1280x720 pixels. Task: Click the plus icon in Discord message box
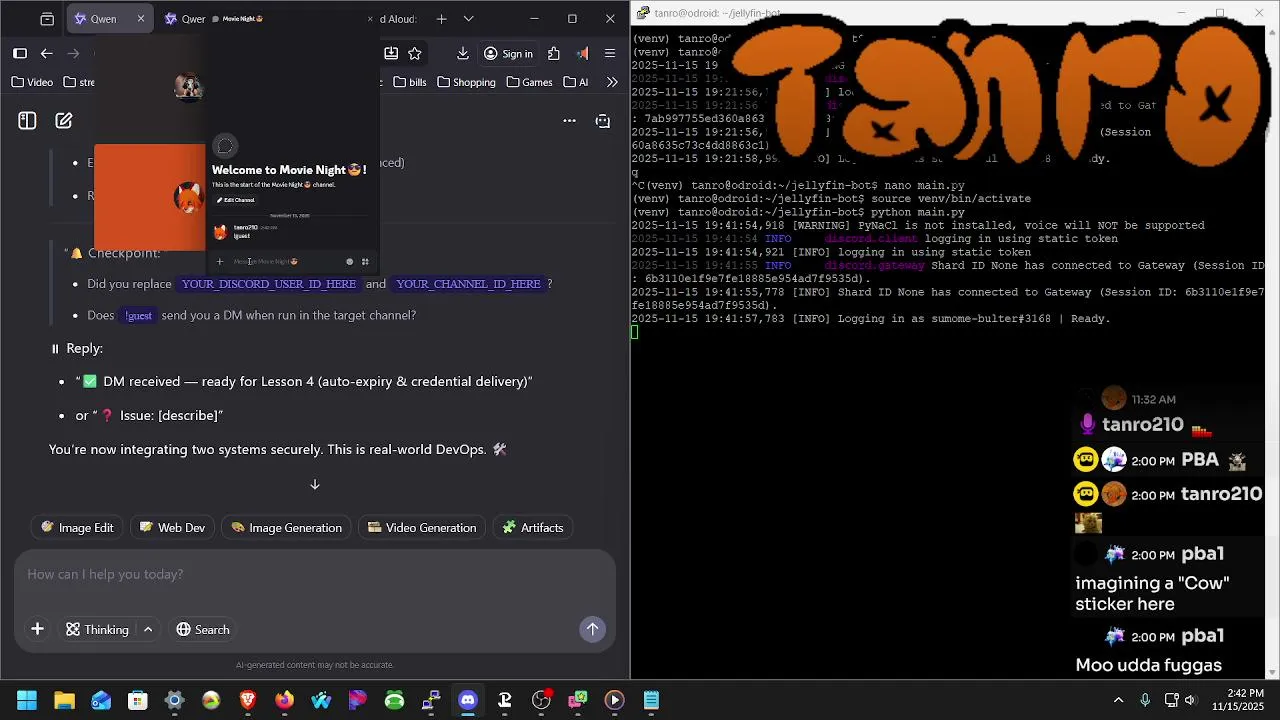coord(220,262)
